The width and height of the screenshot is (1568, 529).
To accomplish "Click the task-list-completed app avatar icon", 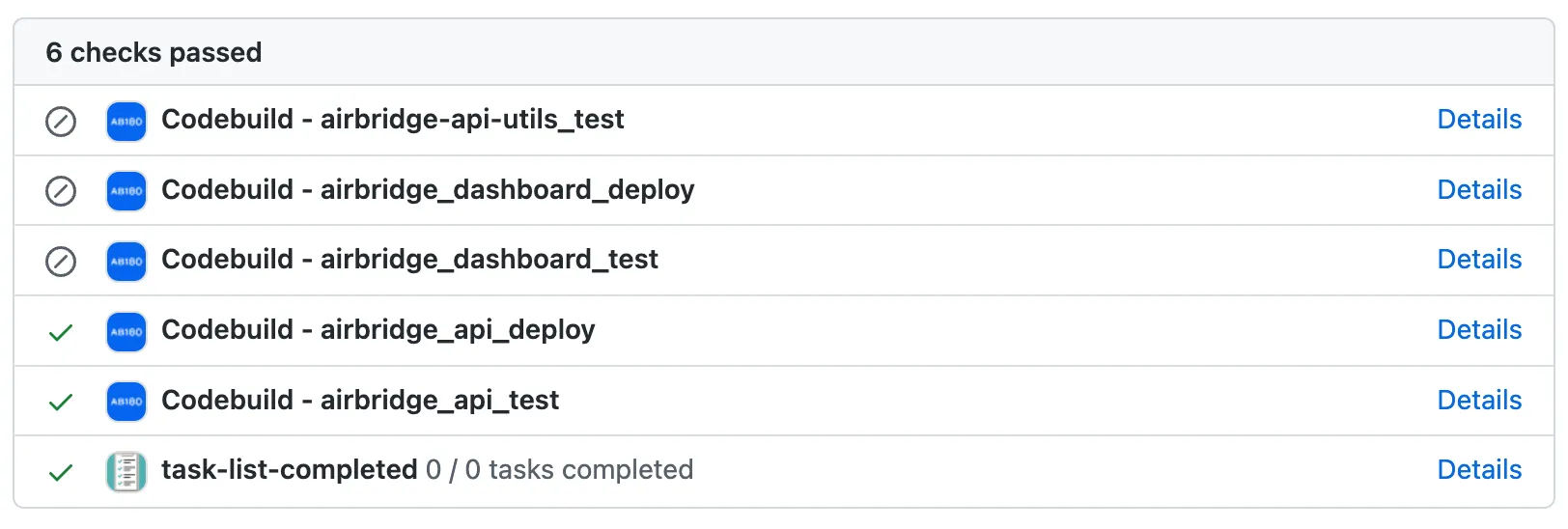I will click(126, 472).
